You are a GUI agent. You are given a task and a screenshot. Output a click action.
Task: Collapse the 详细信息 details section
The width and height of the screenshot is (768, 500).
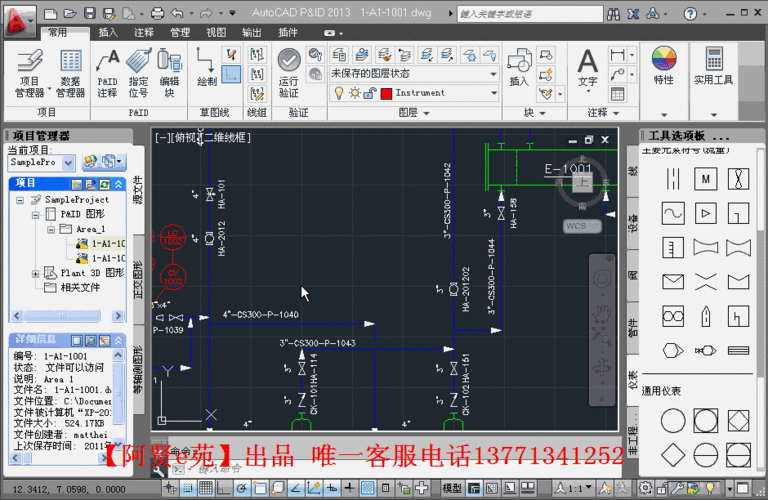pyautogui.click(x=119, y=340)
